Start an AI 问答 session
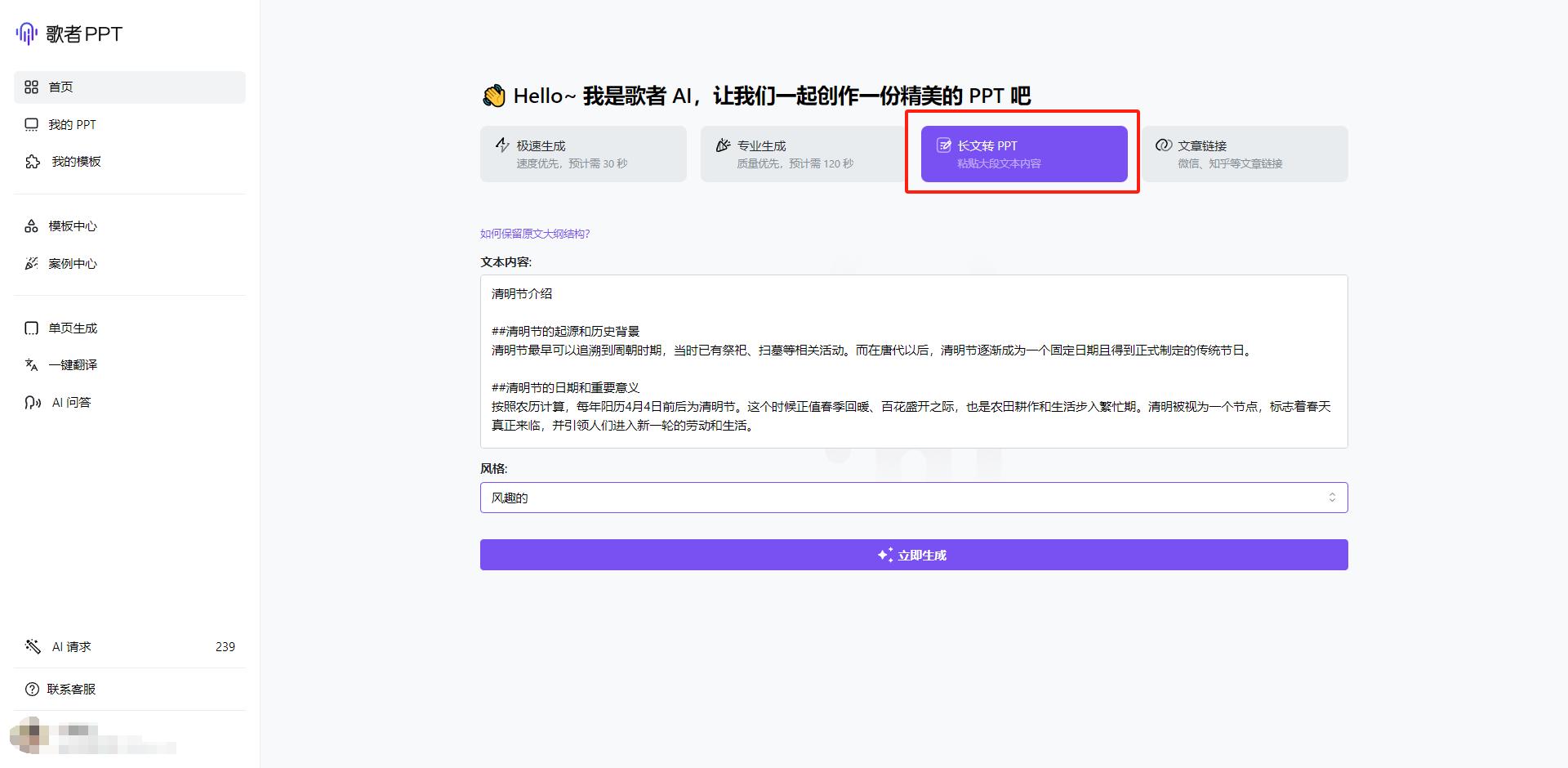 coord(70,401)
